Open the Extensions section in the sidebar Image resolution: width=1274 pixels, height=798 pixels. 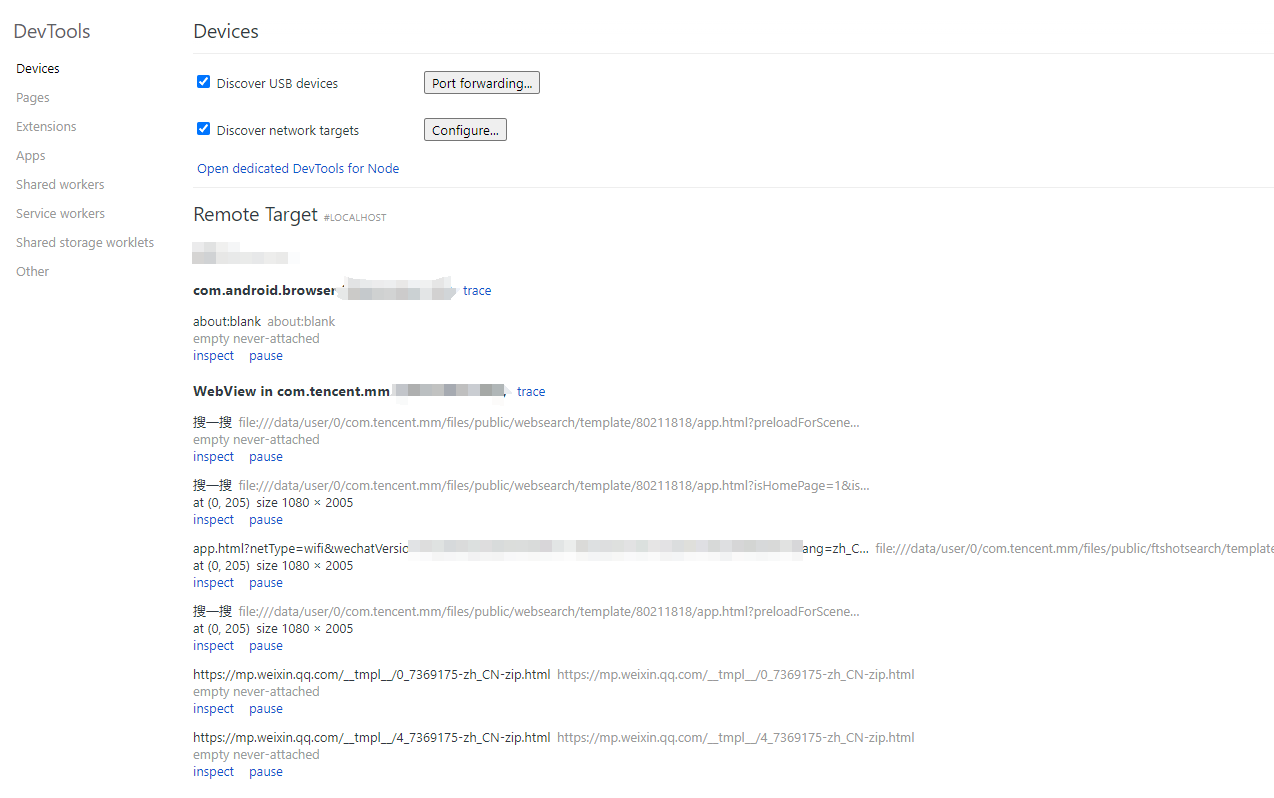(46, 127)
